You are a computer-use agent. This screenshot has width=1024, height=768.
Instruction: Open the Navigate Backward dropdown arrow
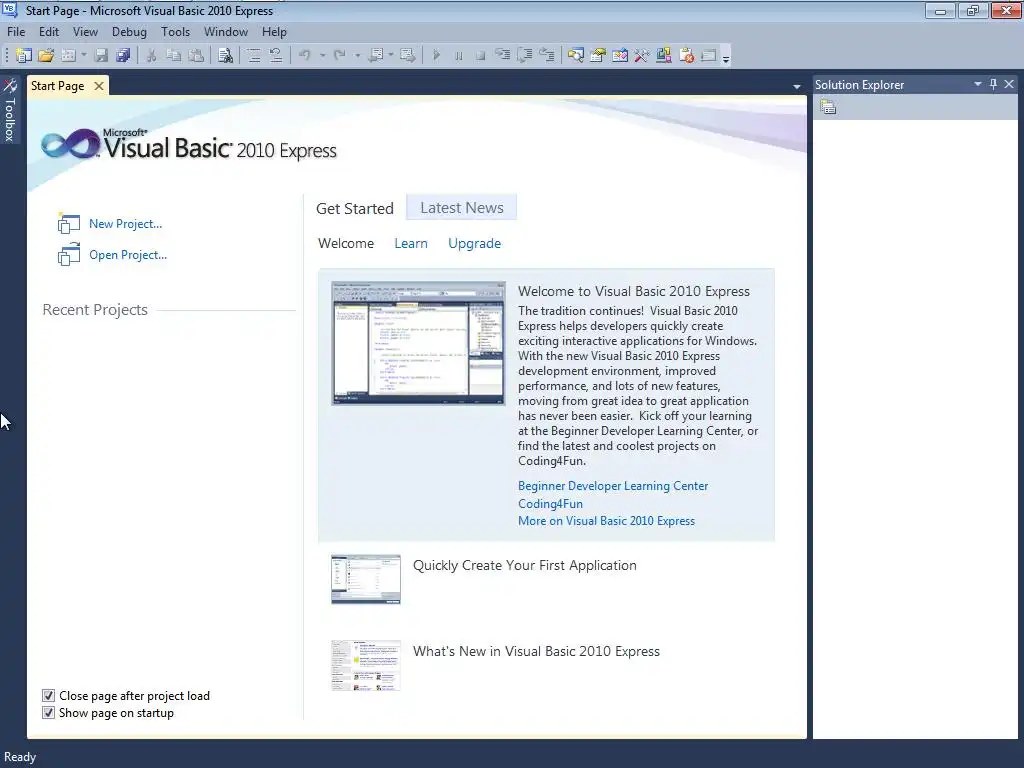pyautogui.click(x=391, y=56)
